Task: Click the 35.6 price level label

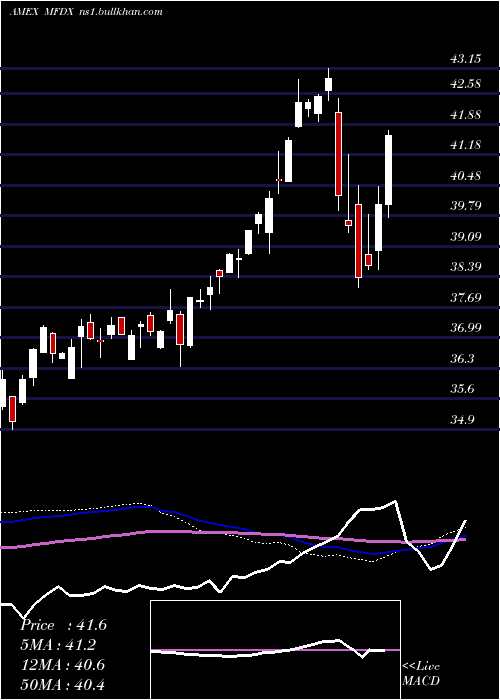Action: [462, 389]
